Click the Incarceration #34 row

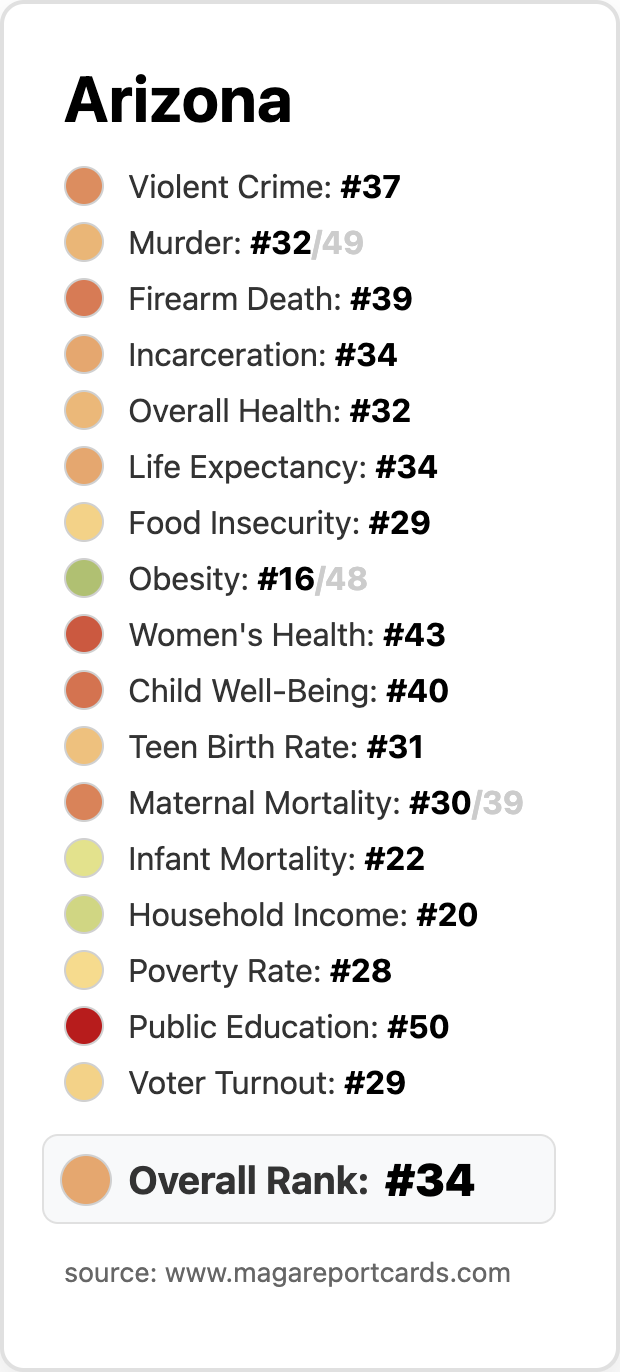pos(231,355)
